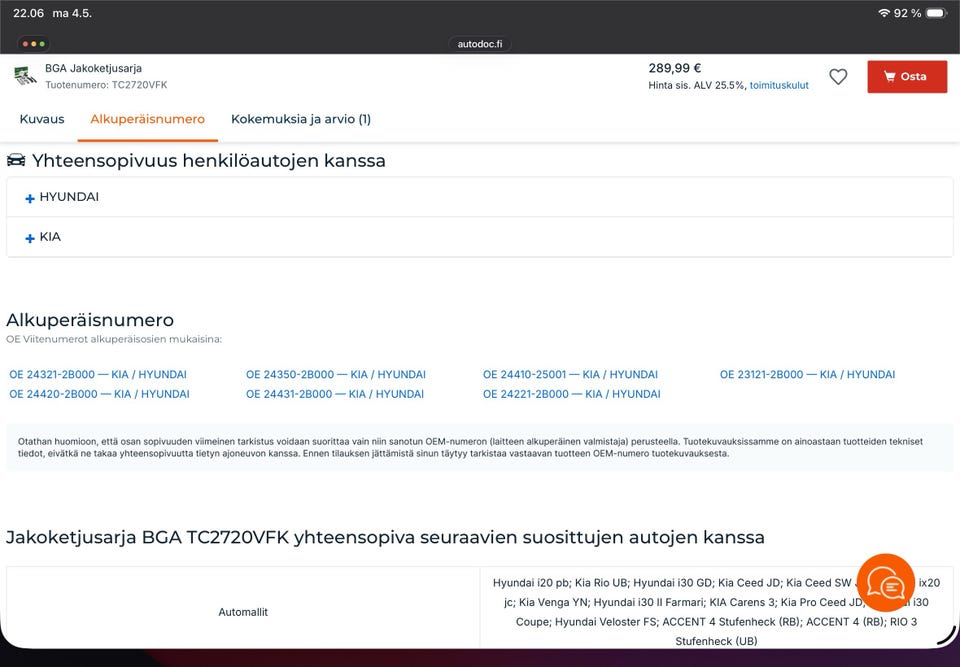Open OE 24431-2B000 reference link
Screen dimensions: 960x667
[x=335, y=394]
